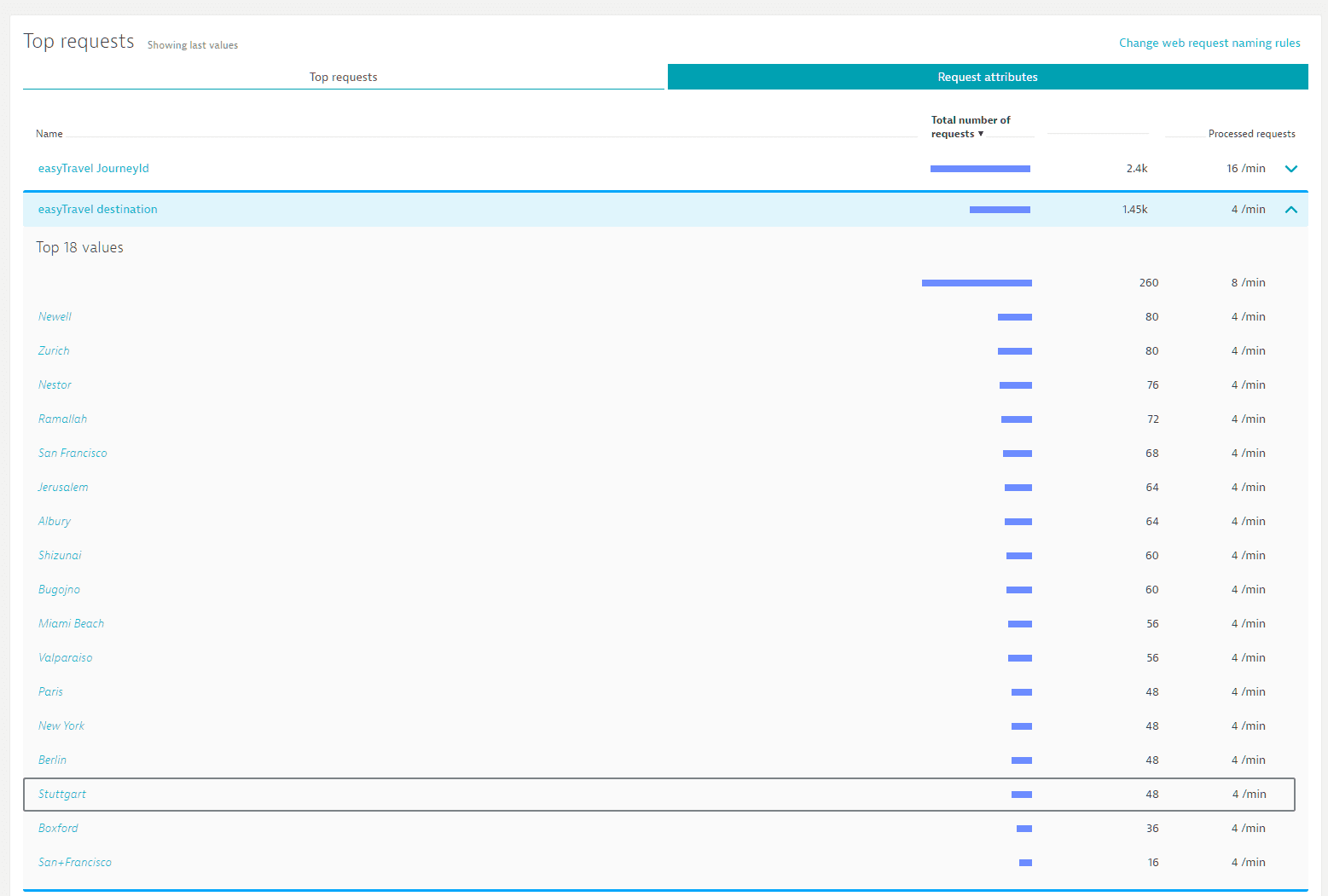
Task: Click the 16 /min processed requests value
Action: [1246, 169]
